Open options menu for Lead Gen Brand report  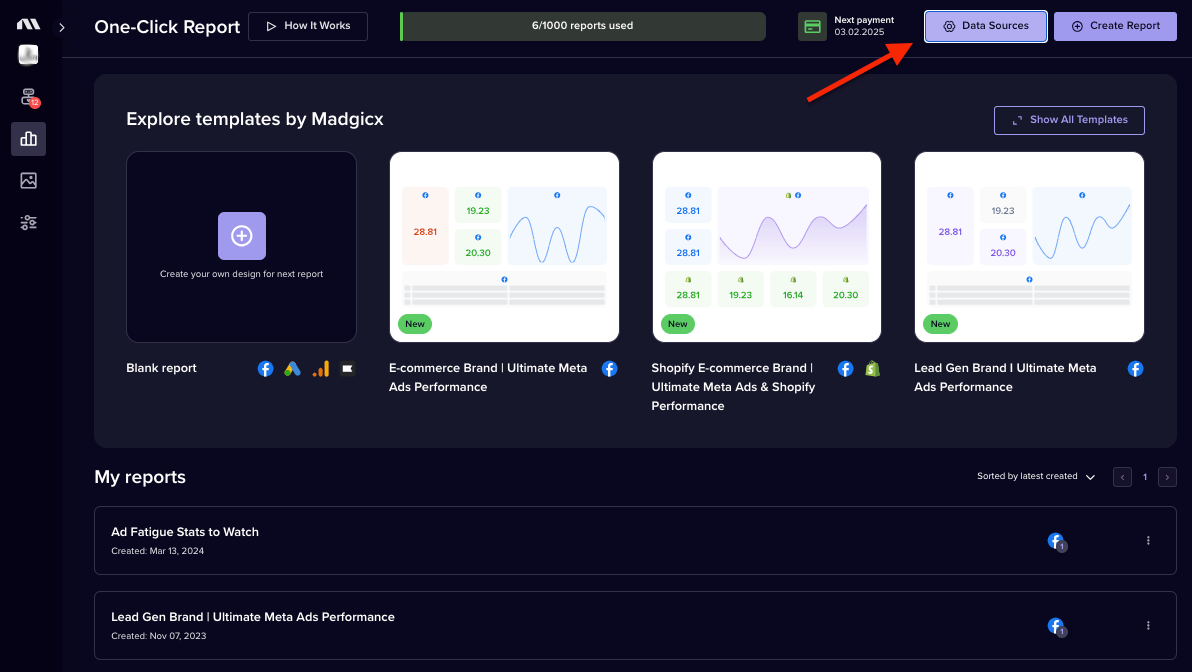1148,626
